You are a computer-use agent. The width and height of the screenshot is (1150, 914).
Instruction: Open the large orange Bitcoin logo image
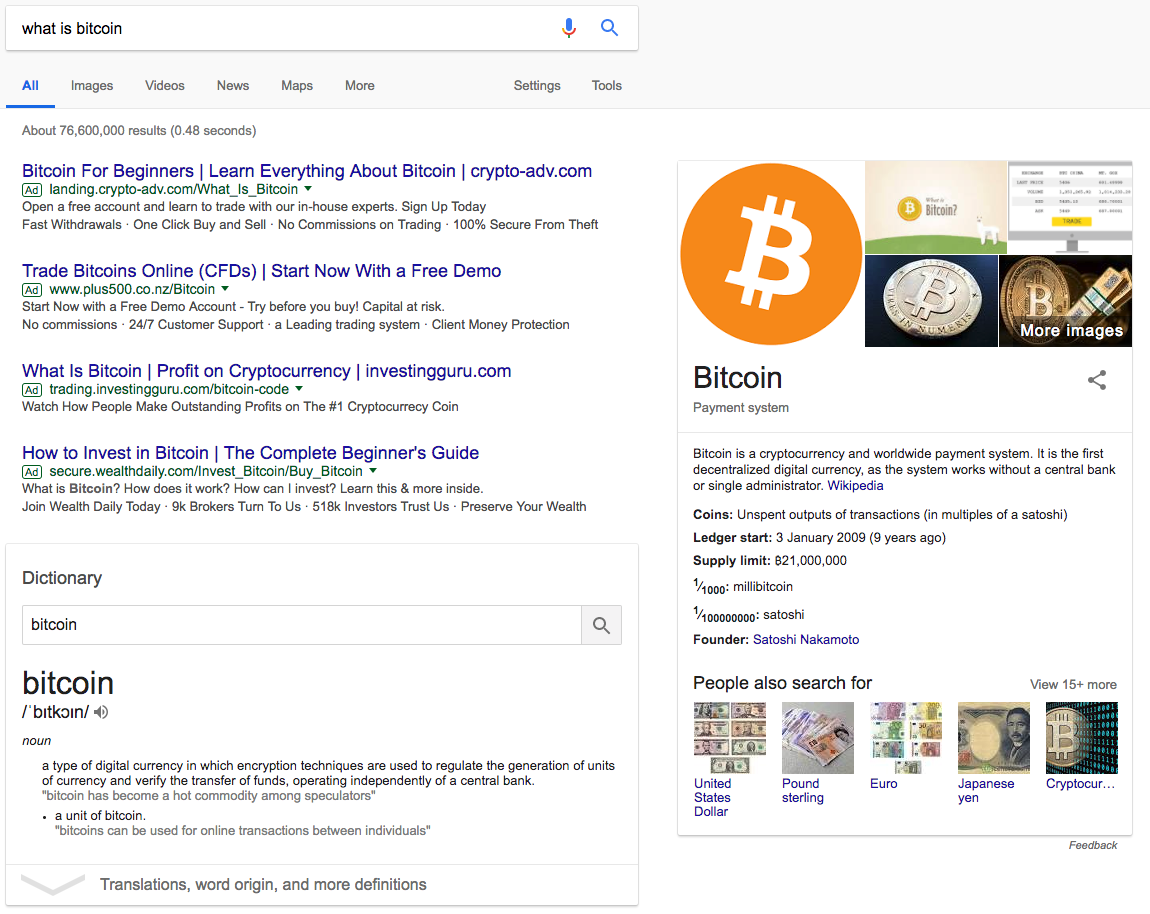[771, 254]
